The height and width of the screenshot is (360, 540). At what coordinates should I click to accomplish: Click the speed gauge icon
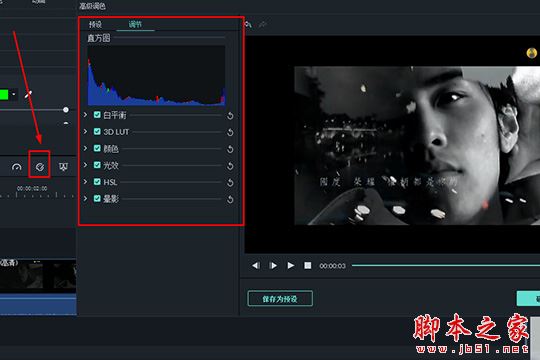[x=17, y=167]
